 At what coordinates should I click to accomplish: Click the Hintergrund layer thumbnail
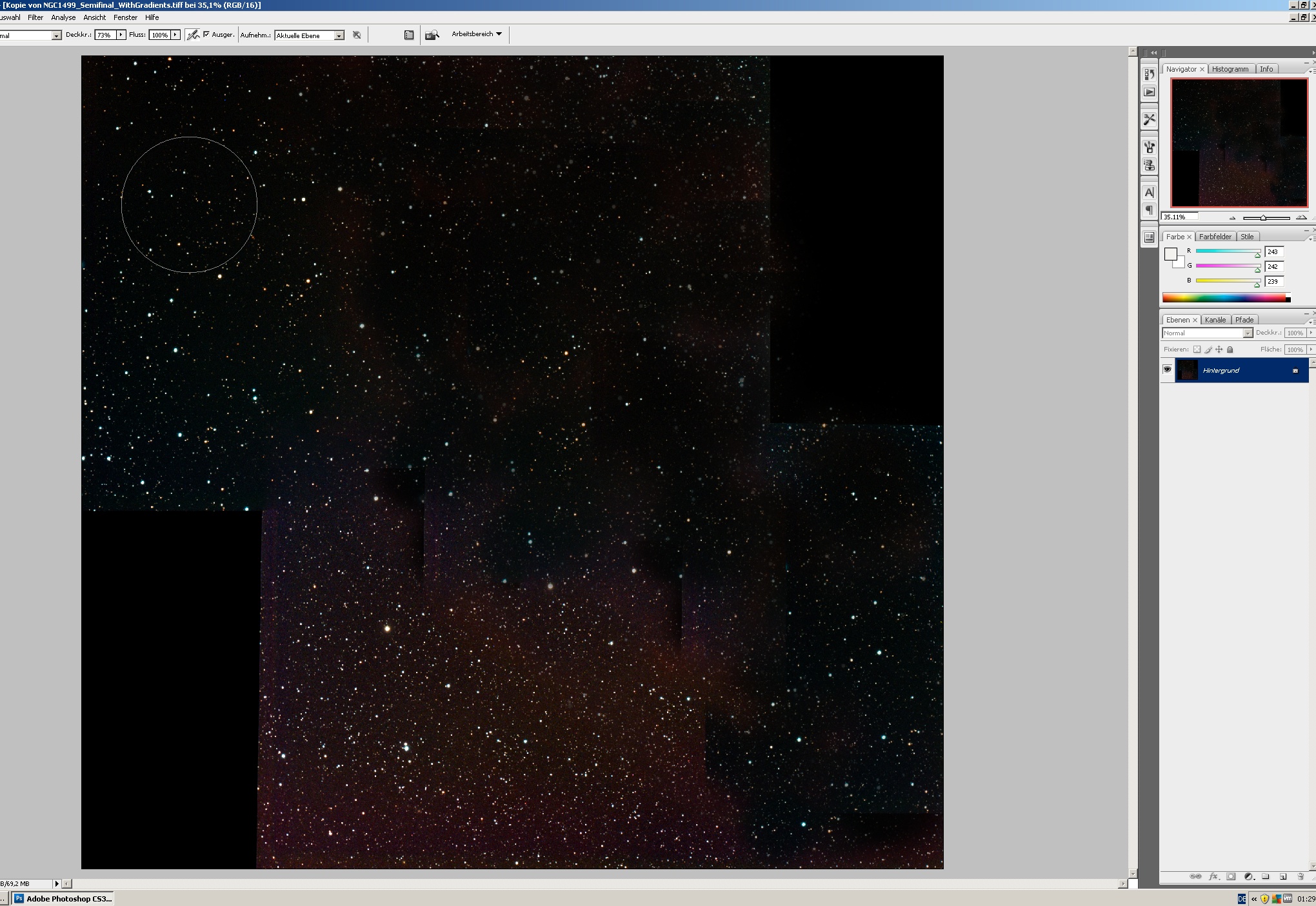[x=1187, y=370]
